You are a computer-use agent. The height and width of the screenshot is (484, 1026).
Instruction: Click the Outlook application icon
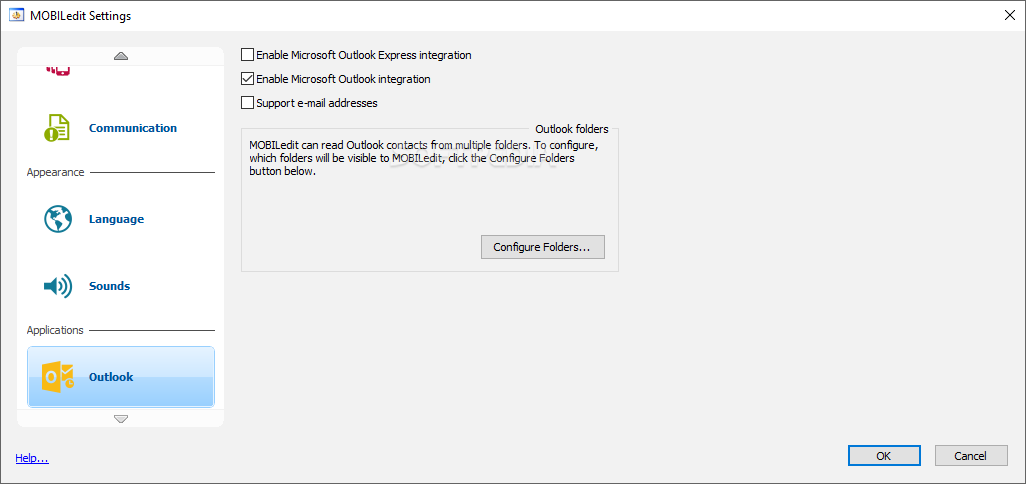(x=57, y=377)
